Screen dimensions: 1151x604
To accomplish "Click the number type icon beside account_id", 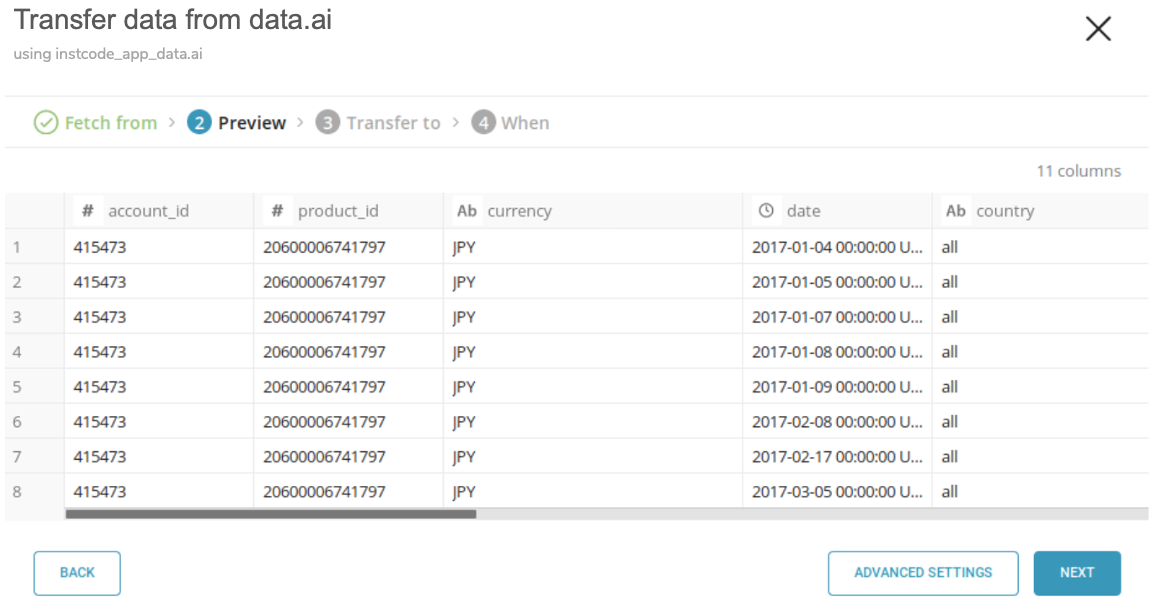I will (88, 211).
